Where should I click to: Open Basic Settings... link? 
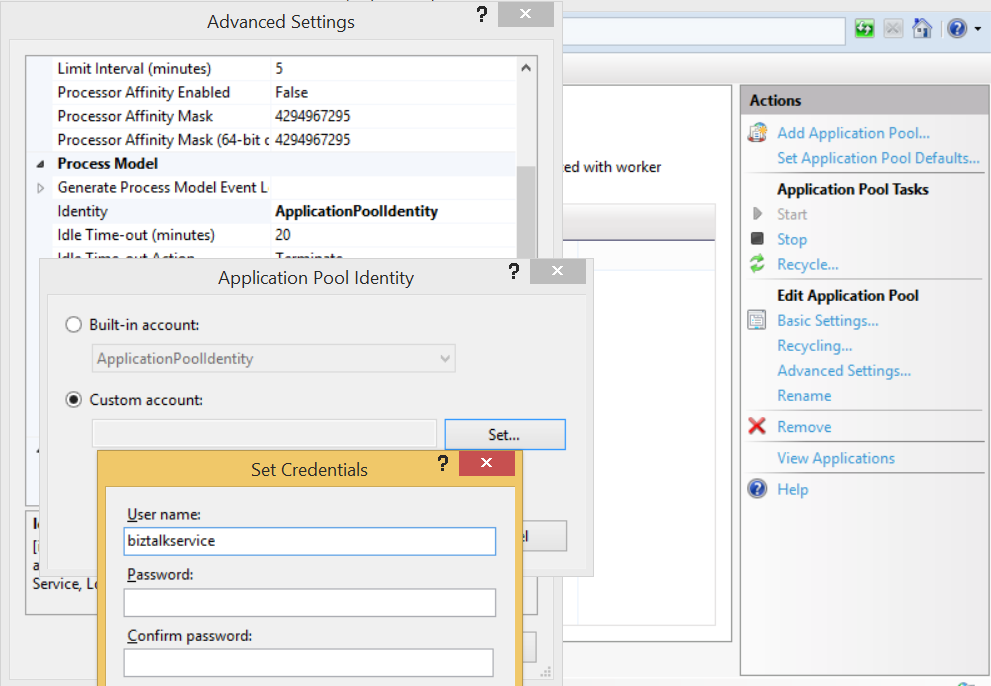[828, 321]
